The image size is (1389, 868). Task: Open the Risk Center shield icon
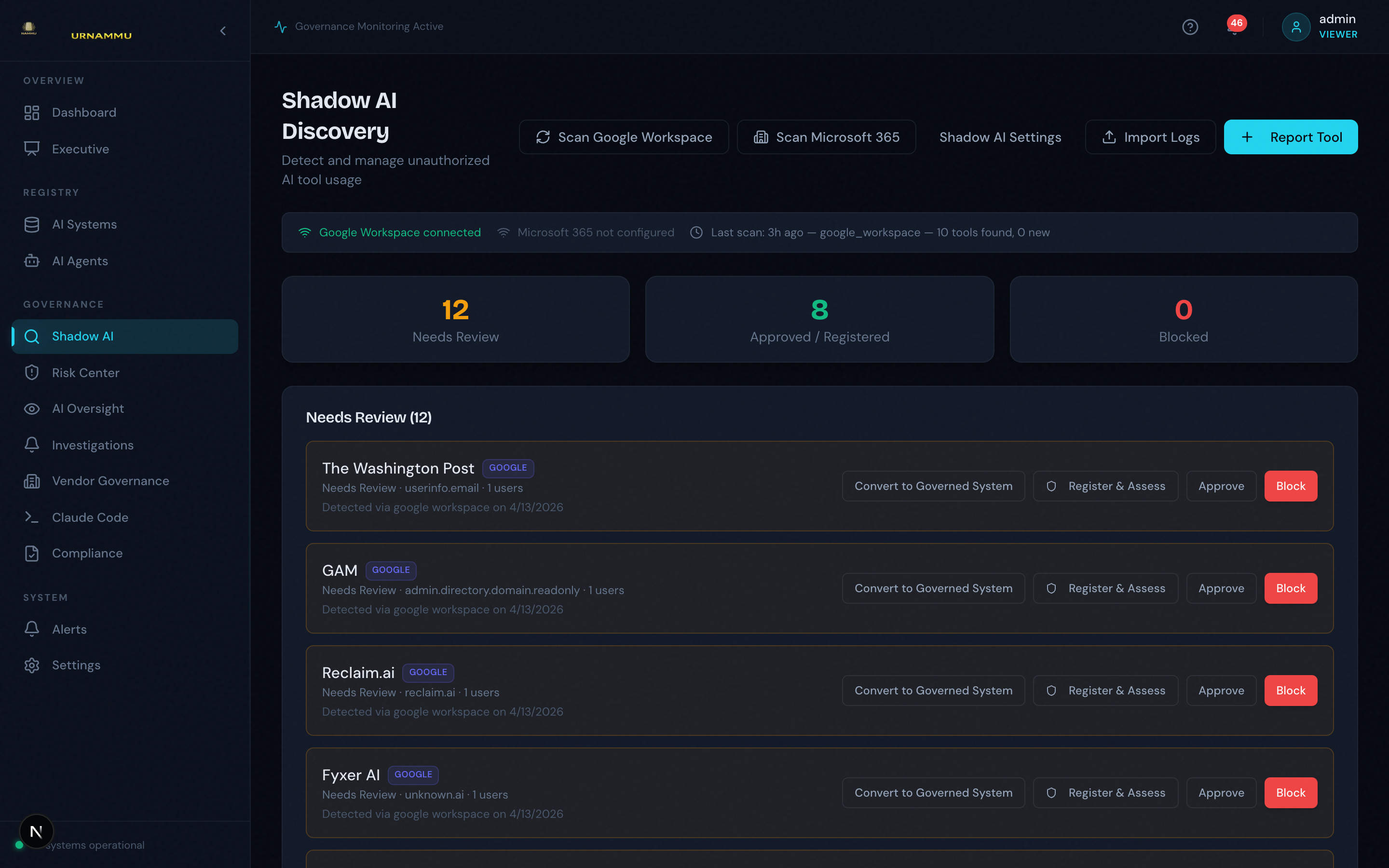[x=31, y=372]
